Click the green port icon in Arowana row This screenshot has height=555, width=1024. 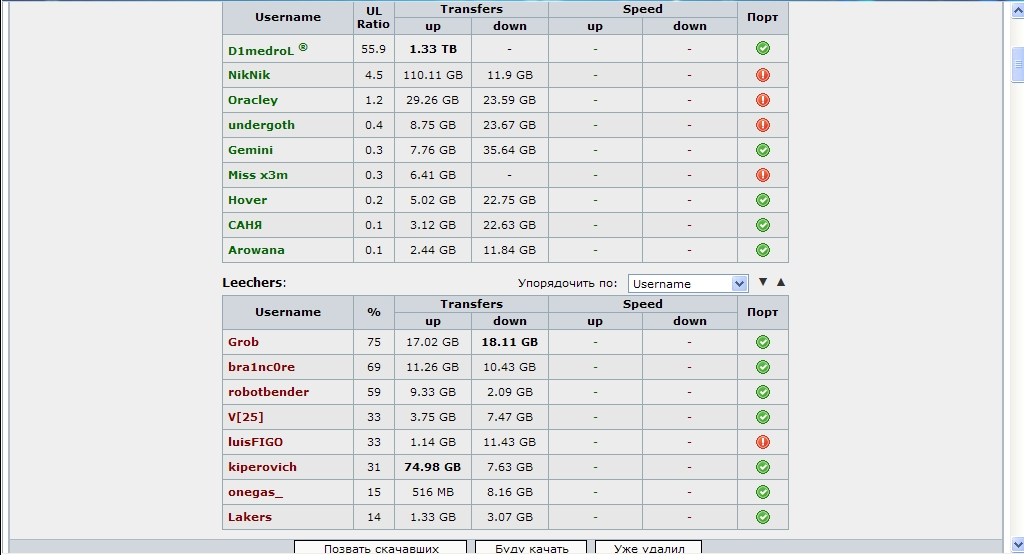point(762,250)
